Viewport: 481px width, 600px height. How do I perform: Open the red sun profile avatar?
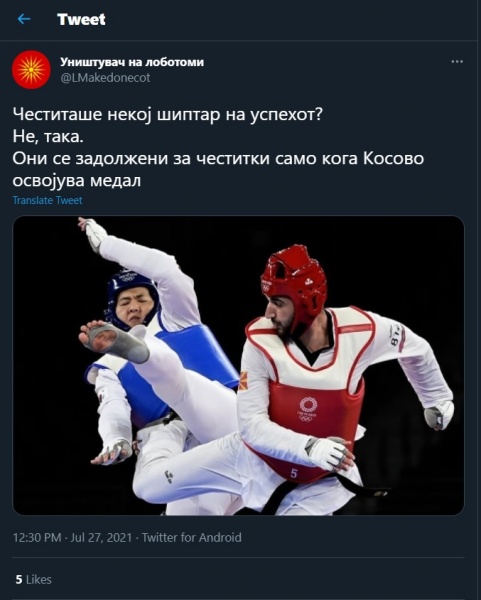click(x=31, y=70)
